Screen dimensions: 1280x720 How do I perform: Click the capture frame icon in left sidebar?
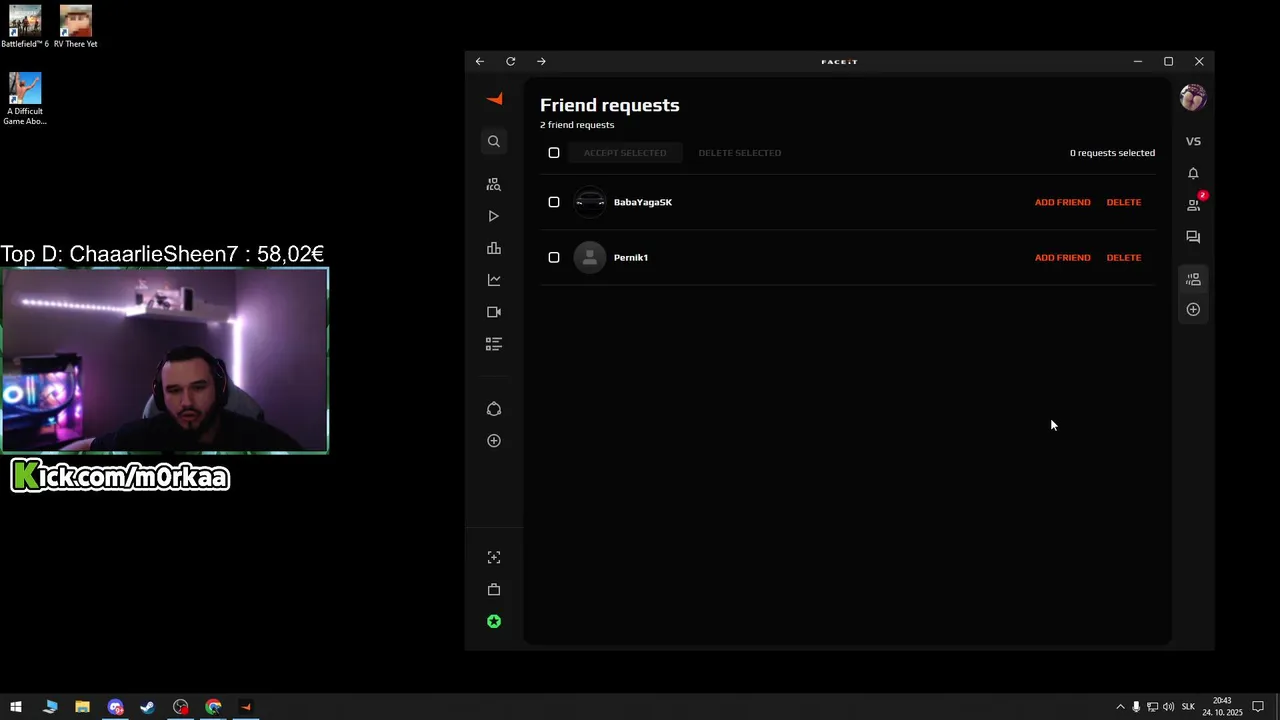coord(494,558)
